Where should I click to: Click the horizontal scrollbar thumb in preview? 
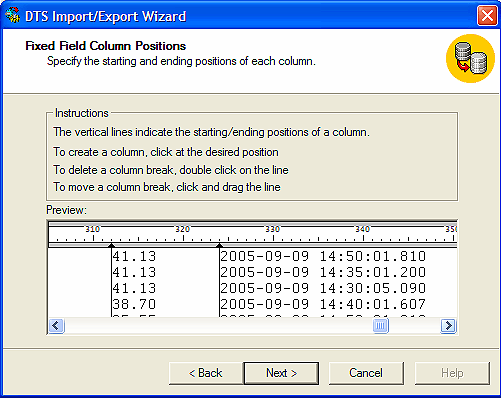coord(380,325)
